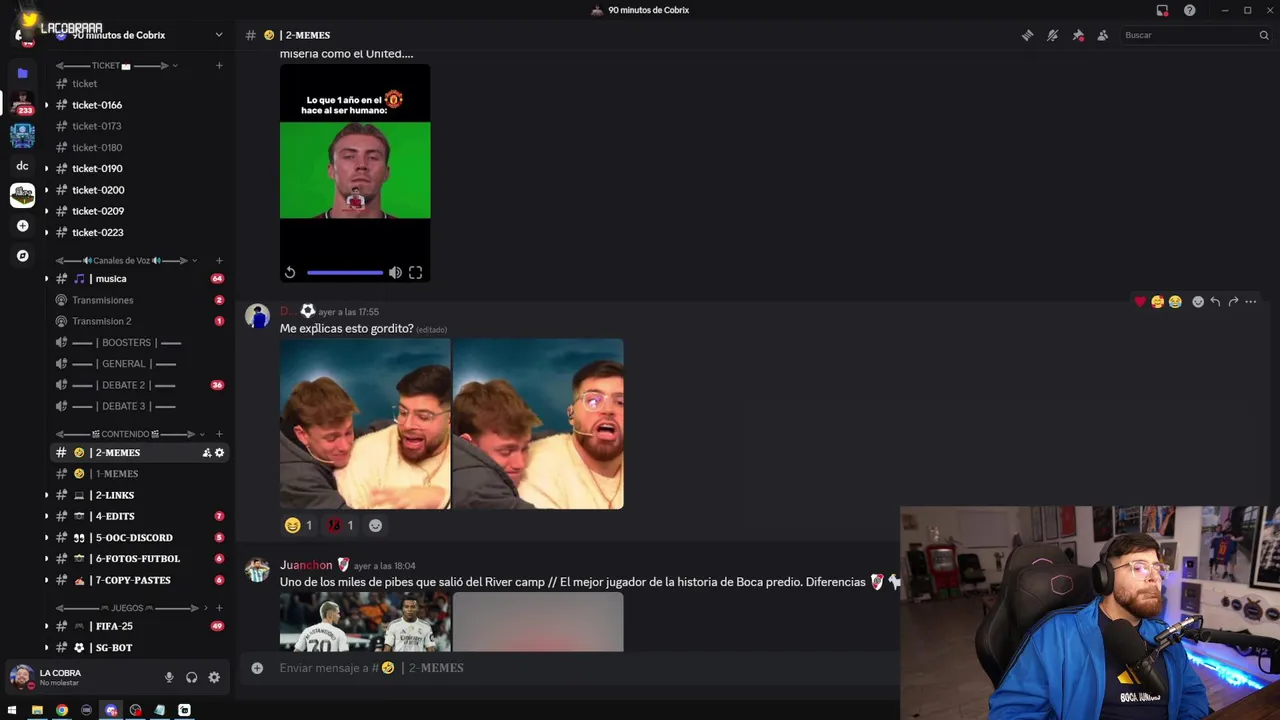Open the inbox icon in title bar
Viewport: 1280px width, 720px height.
tap(1162, 10)
